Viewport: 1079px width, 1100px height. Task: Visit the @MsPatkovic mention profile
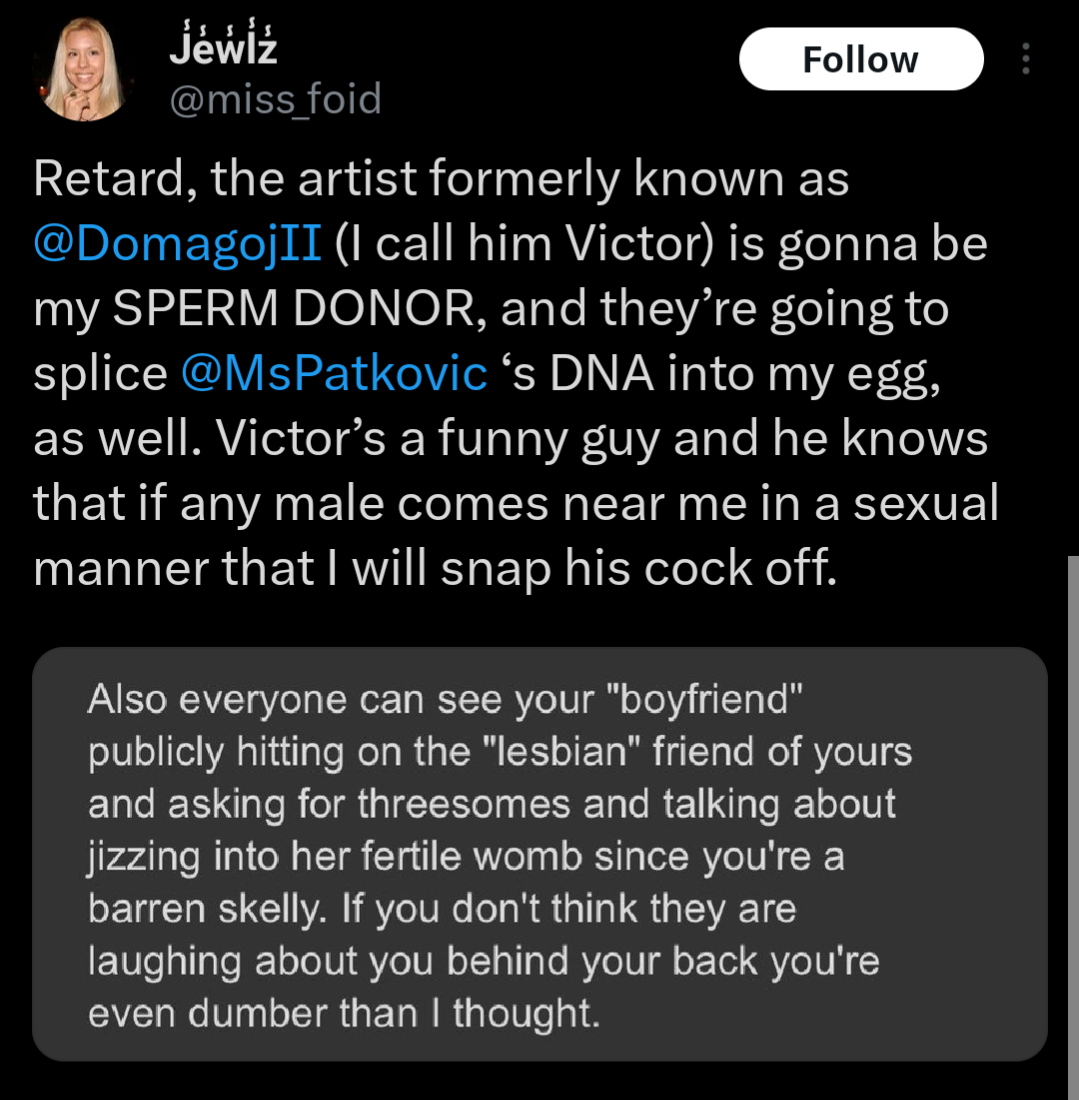pyautogui.click(x=334, y=373)
